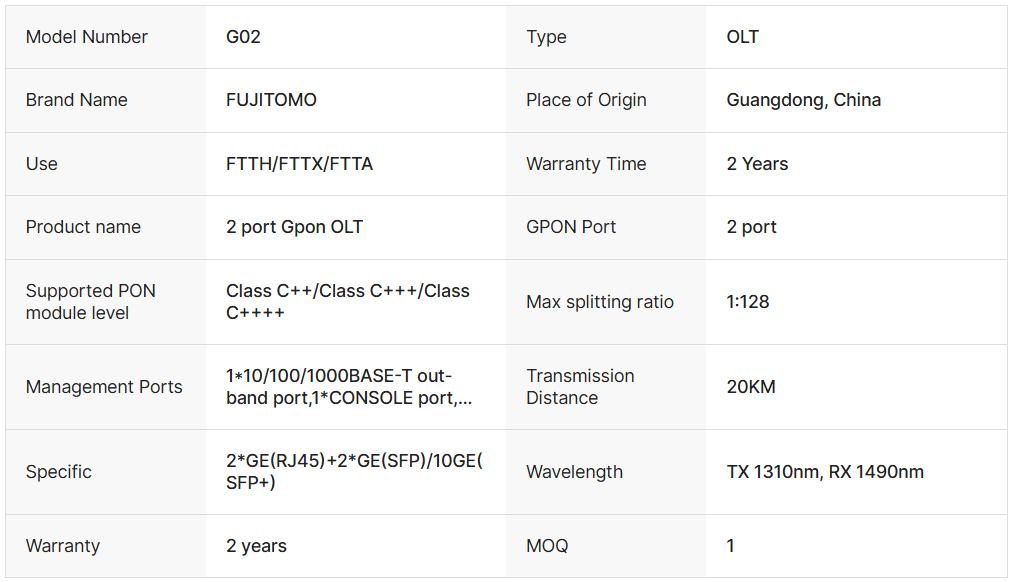Select the Supported PON module level label
Viewport: 1012px width, 582px height.
pos(91,302)
